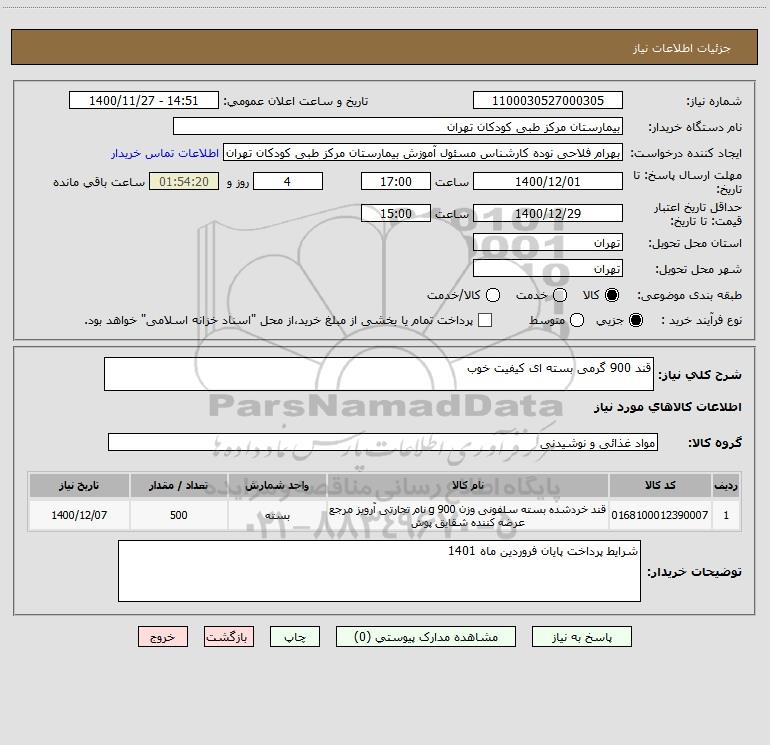Click the countdown timer 01:54:20
The image size is (770, 745).
(x=184, y=182)
